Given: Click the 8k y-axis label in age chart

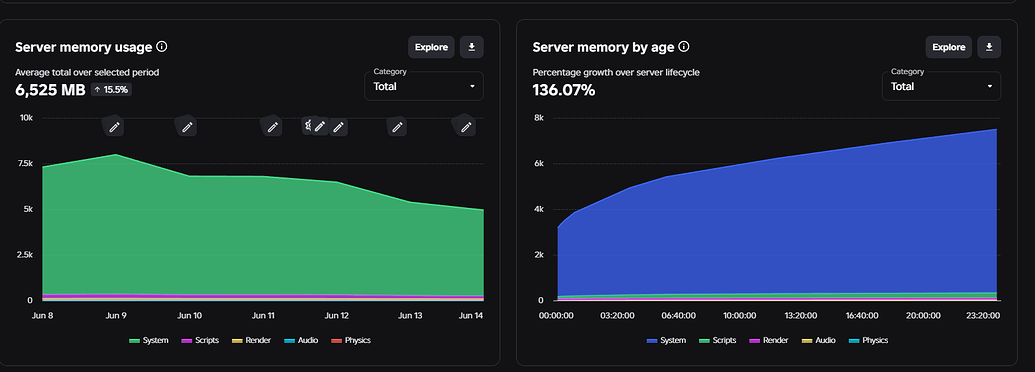Looking at the screenshot, I should [539, 117].
